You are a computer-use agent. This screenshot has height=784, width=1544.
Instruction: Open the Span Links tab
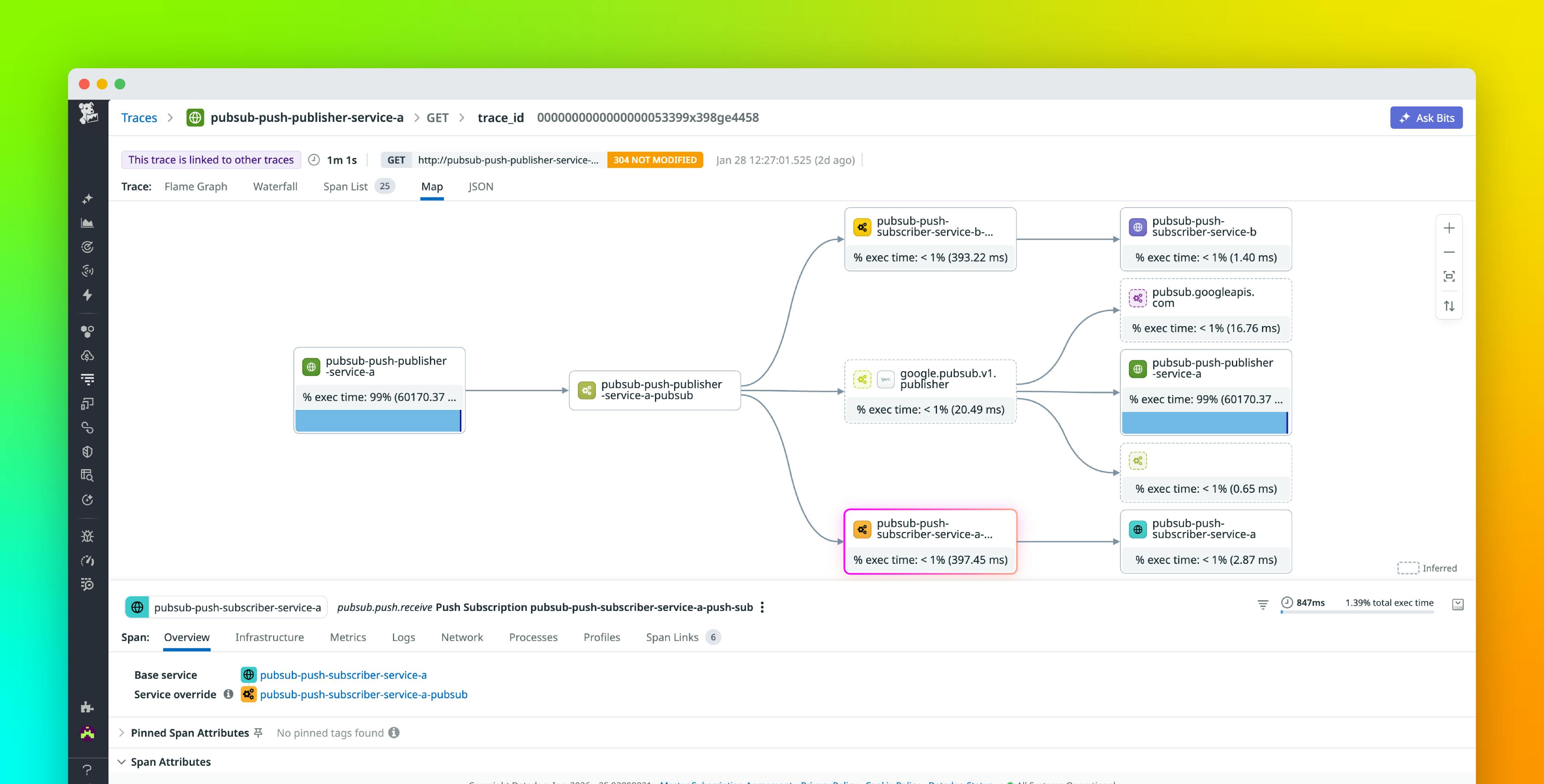[x=672, y=637]
